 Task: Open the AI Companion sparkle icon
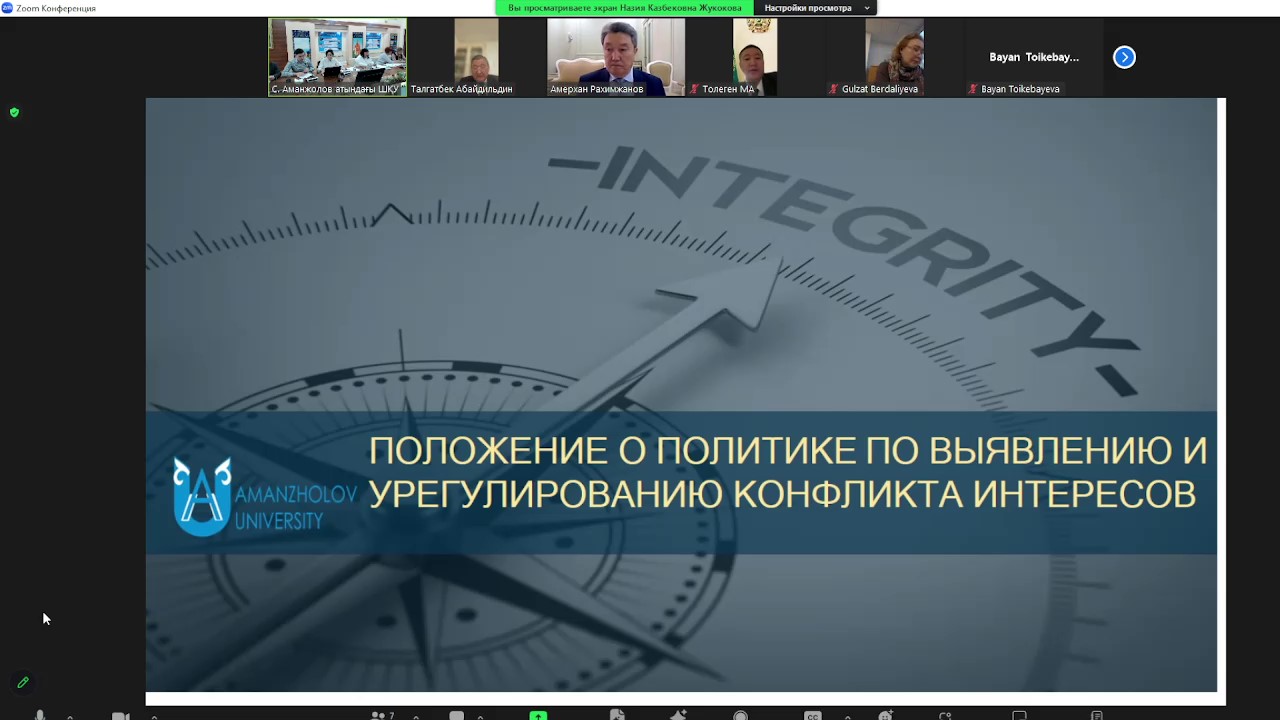pyautogui.click(x=679, y=715)
